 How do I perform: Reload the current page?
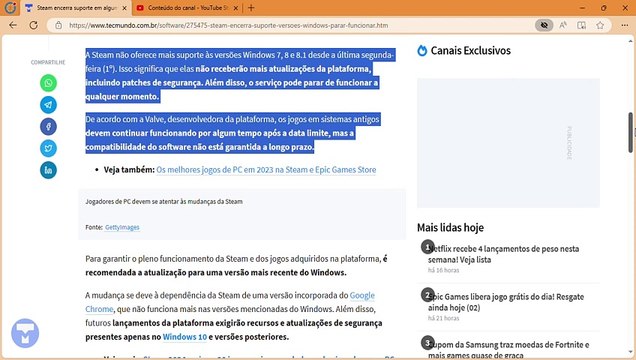point(33,25)
